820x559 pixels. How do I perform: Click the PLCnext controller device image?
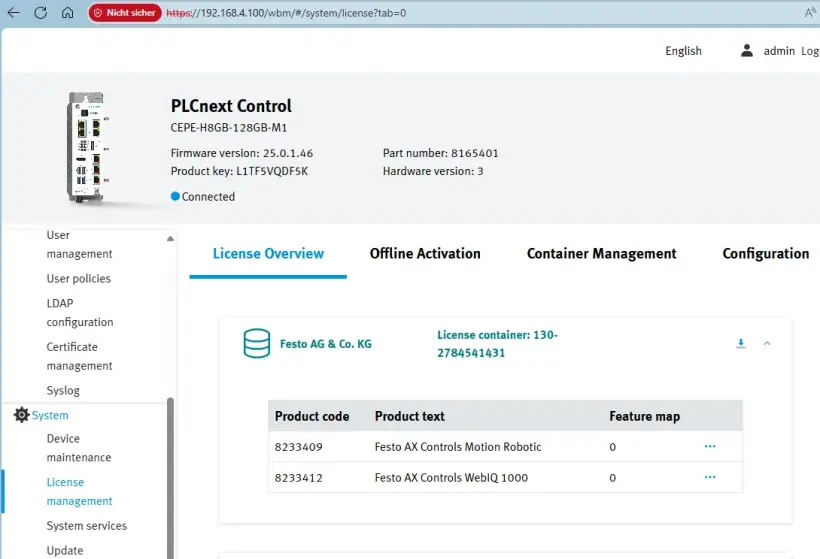(x=87, y=147)
